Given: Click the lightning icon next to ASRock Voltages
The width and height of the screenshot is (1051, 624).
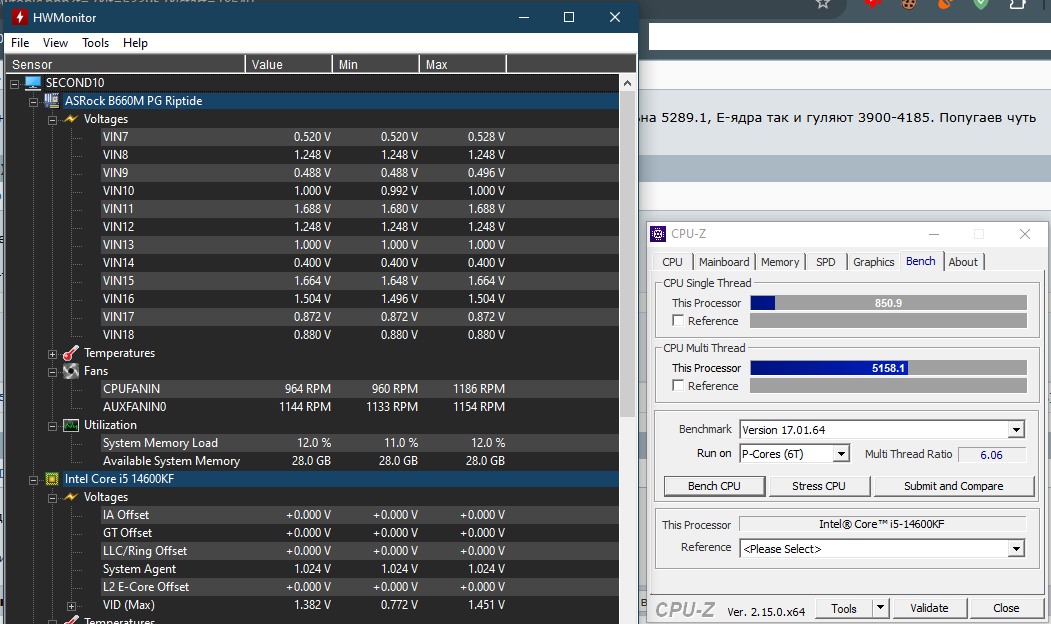Looking at the screenshot, I should point(70,119).
